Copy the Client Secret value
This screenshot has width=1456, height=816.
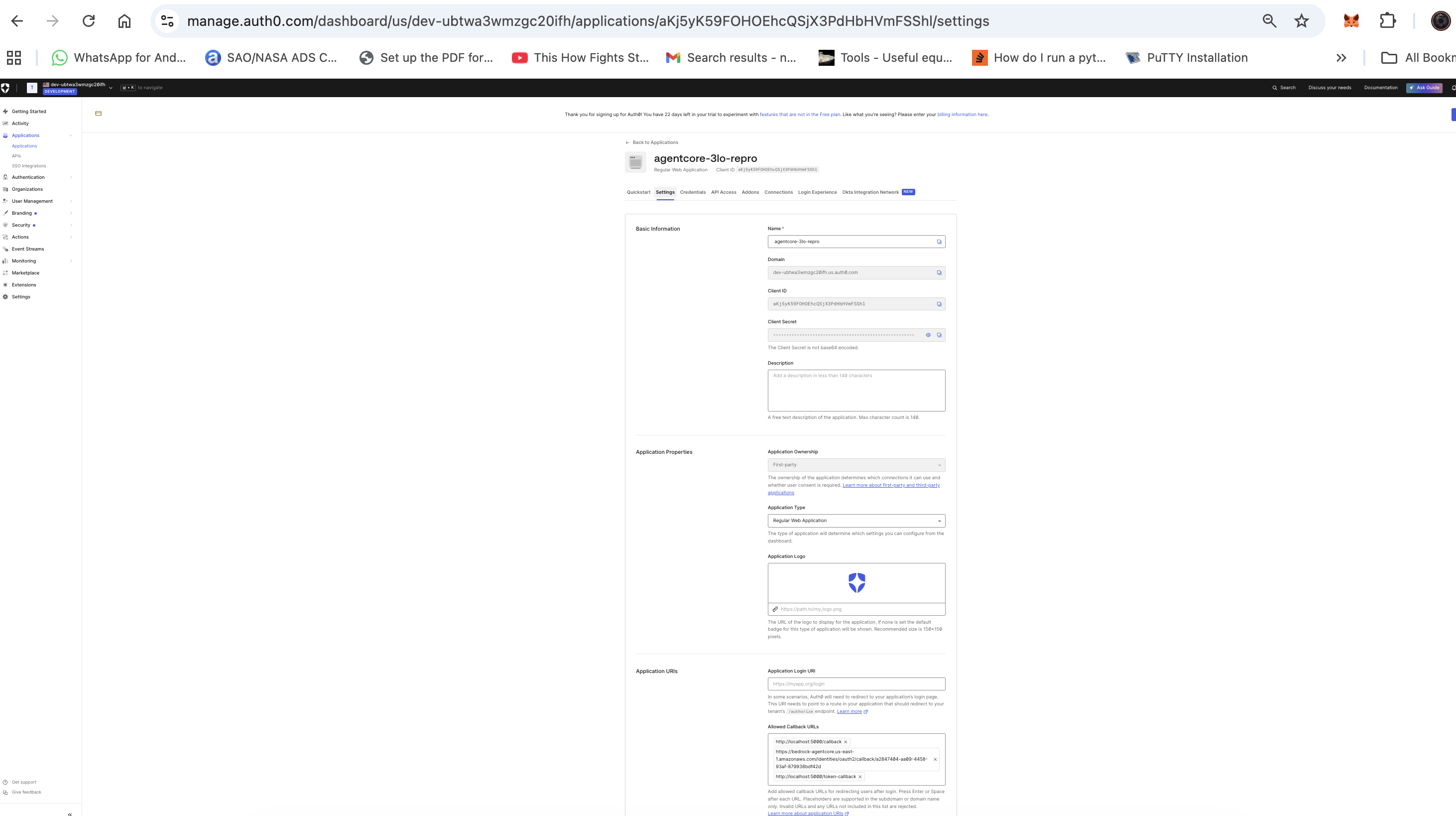pyautogui.click(x=939, y=335)
